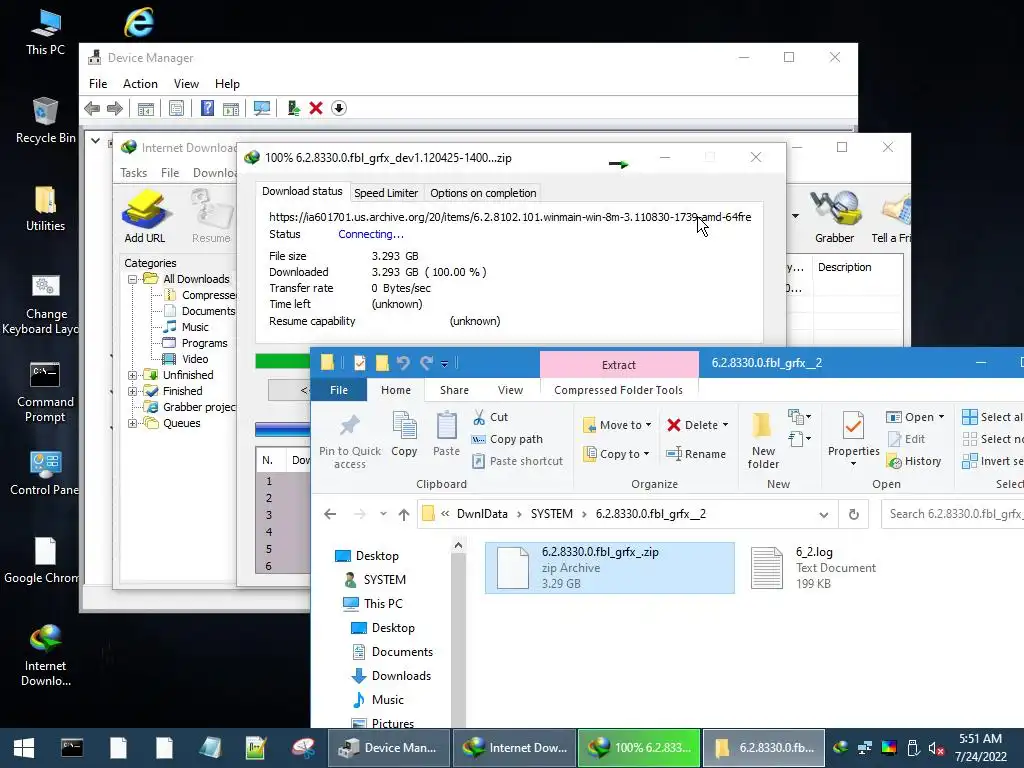Select the 6_2.log text document

tap(814, 568)
